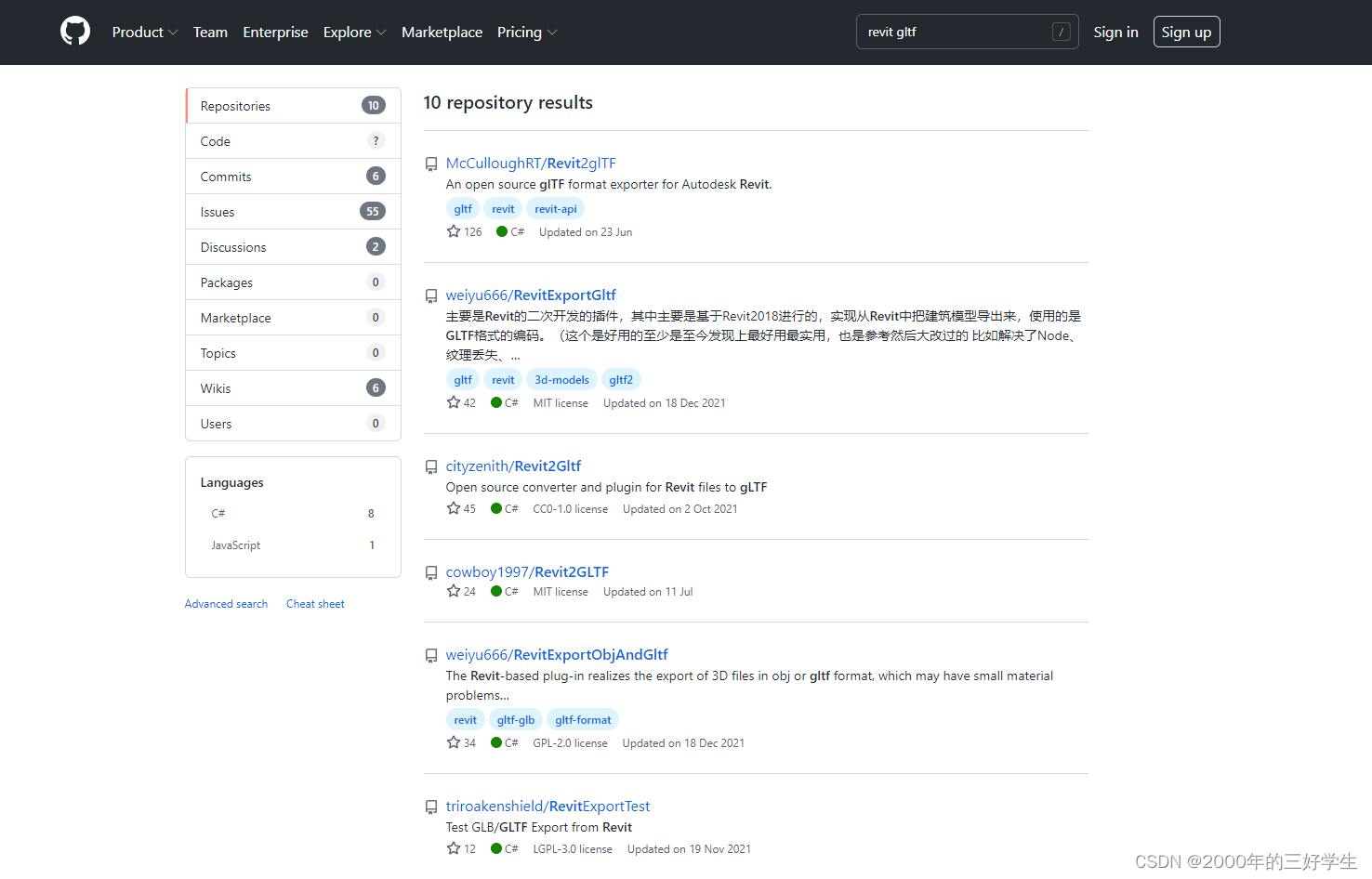Screen dimensions: 1372x879
Task: Focus the search field containing revit gltf
Action: pos(967,32)
